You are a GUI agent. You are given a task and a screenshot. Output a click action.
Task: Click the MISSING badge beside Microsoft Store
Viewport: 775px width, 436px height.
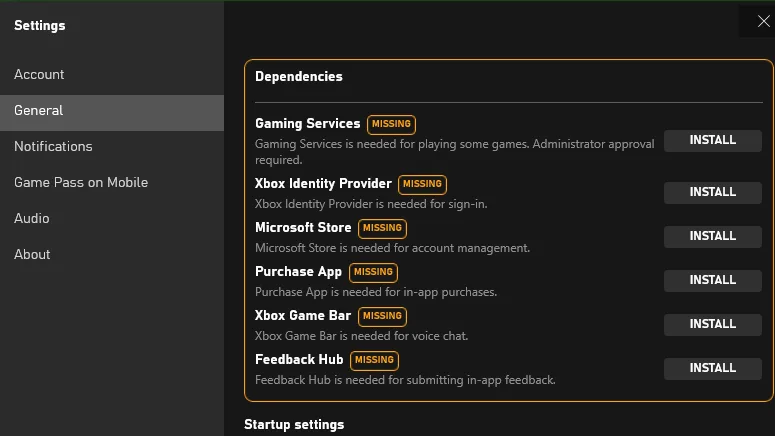coord(382,228)
